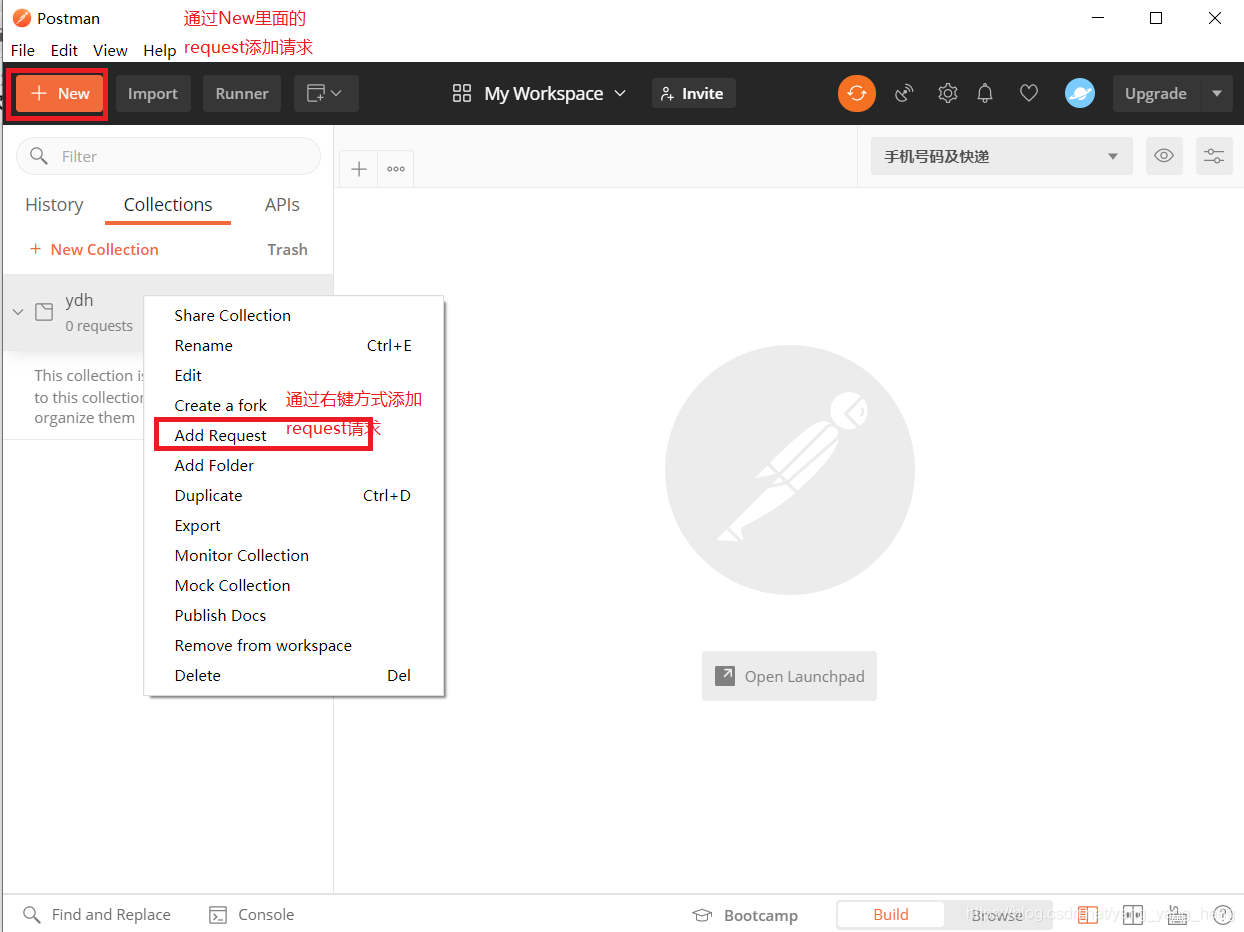Viewport: 1244px width, 932px height.
Task: Click the Filter search field
Action: [x=168, y=156]
